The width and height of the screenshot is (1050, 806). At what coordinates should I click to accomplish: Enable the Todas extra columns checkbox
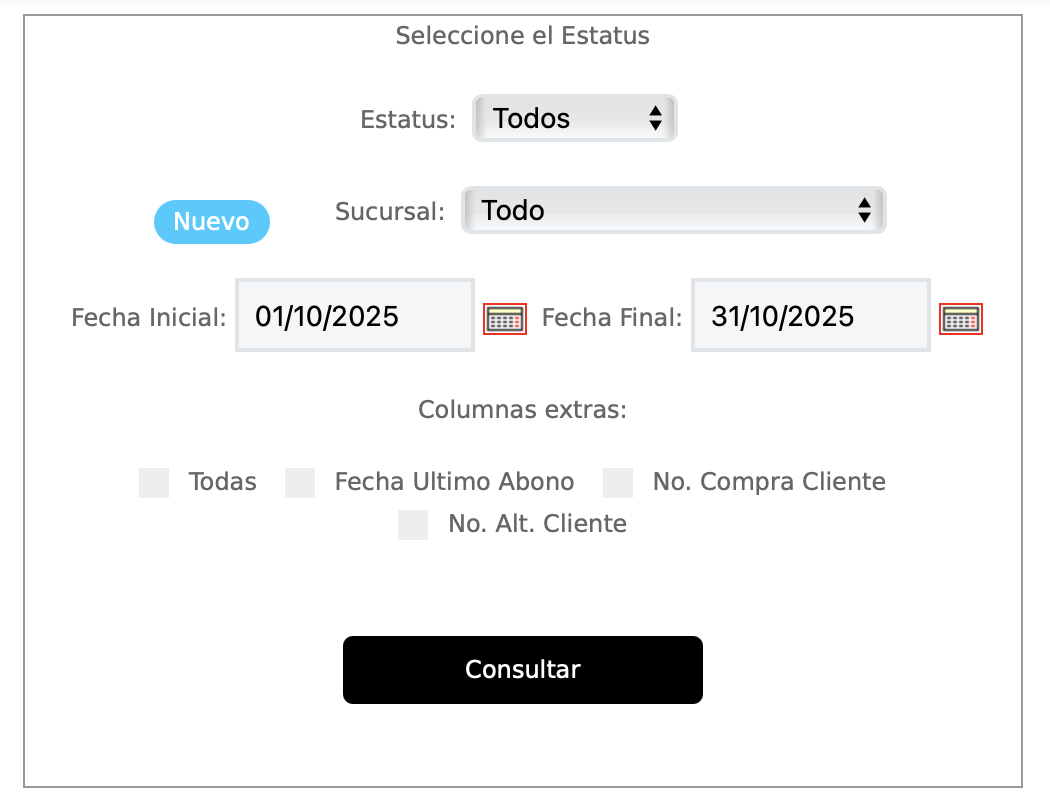[154, 483]
